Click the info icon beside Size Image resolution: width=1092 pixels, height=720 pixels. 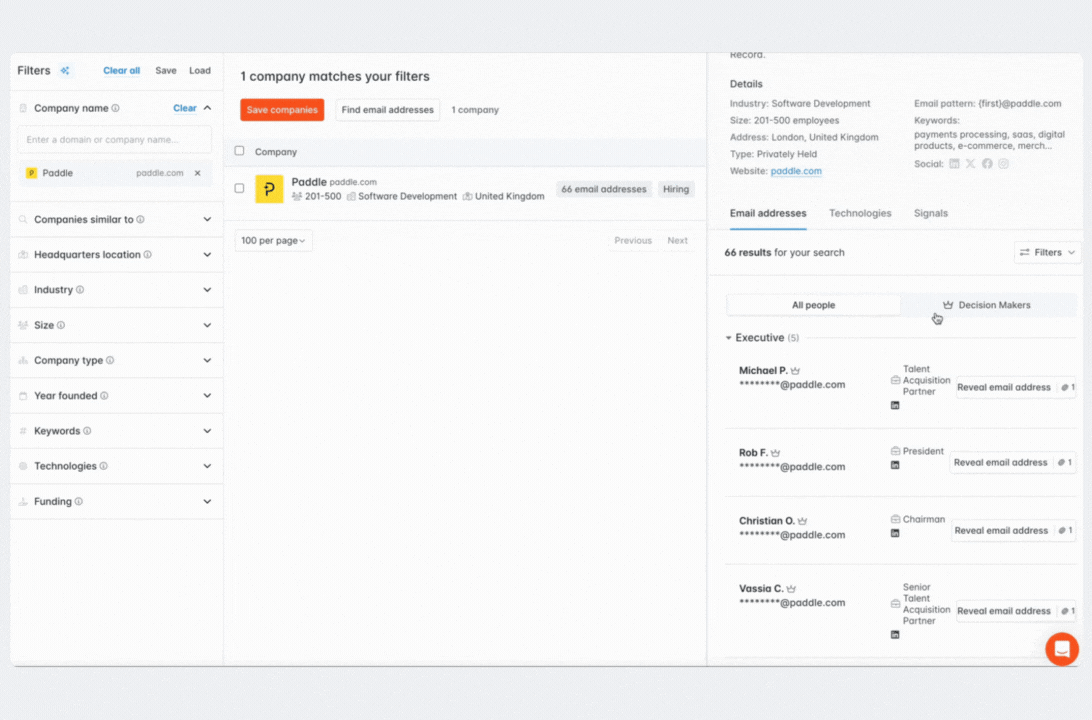pos(61,325)
